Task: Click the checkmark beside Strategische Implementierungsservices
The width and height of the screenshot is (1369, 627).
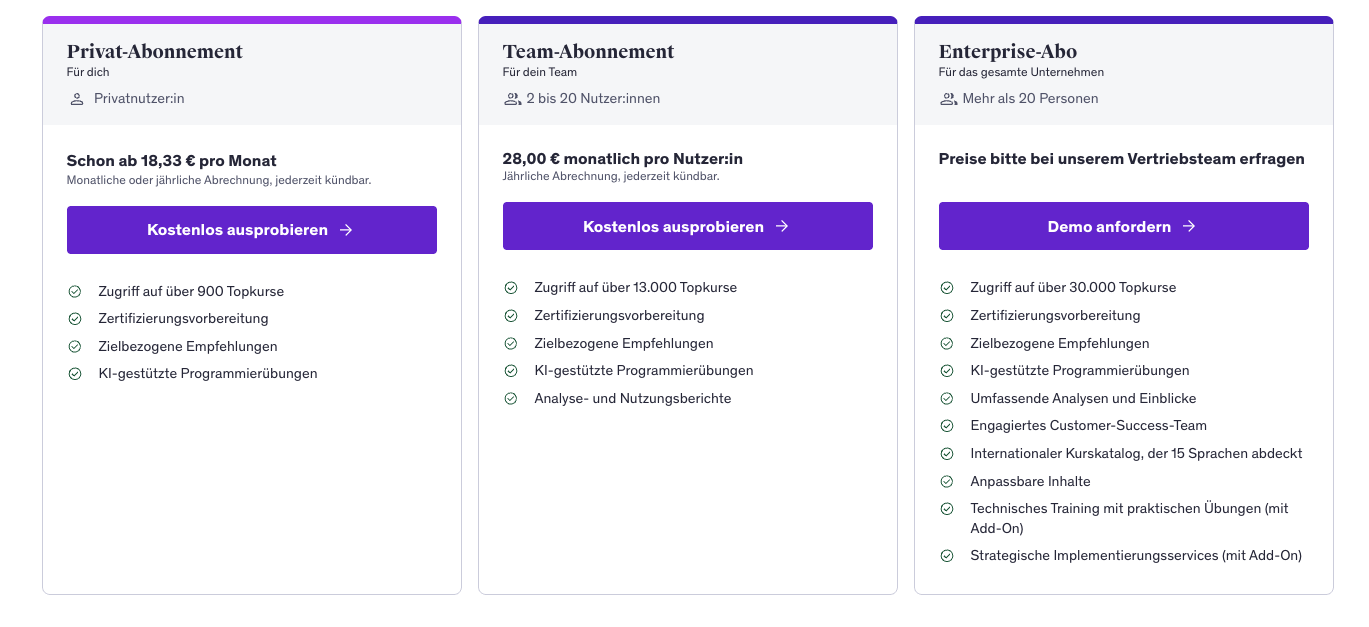Action: coord(947,556)
